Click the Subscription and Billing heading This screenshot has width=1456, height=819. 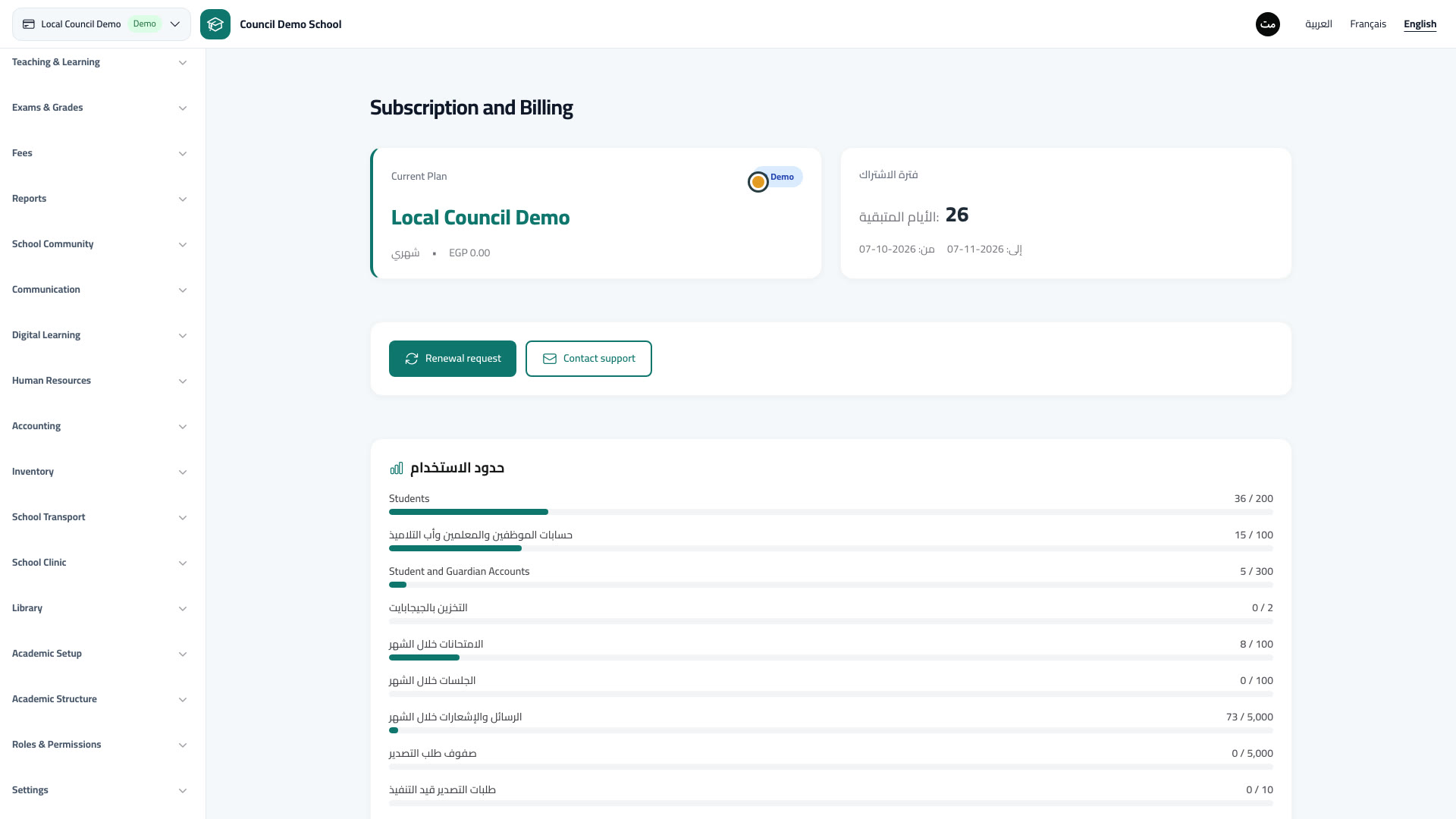pos(471,108)
